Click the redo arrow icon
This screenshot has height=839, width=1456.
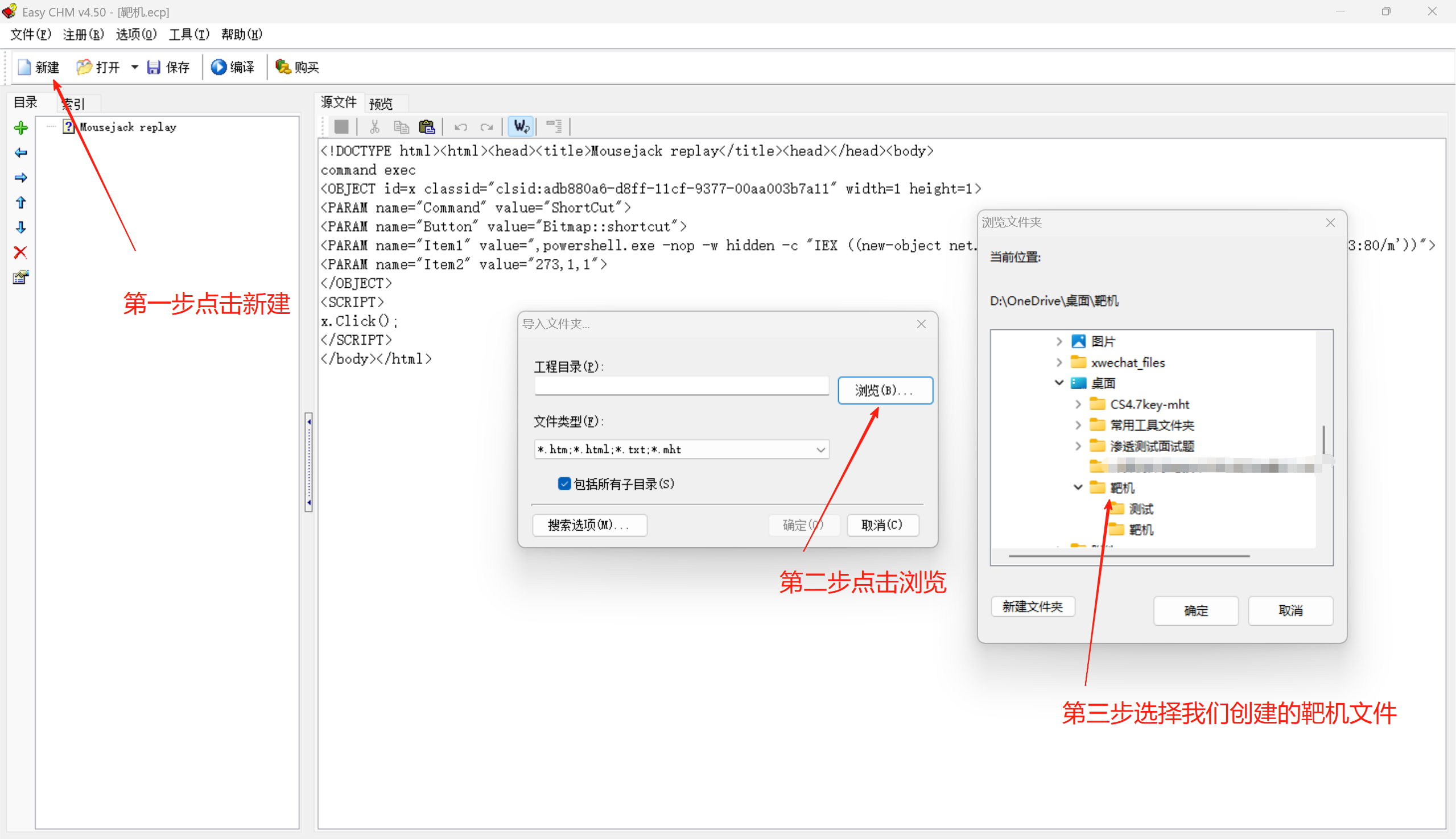pos(486,126)
